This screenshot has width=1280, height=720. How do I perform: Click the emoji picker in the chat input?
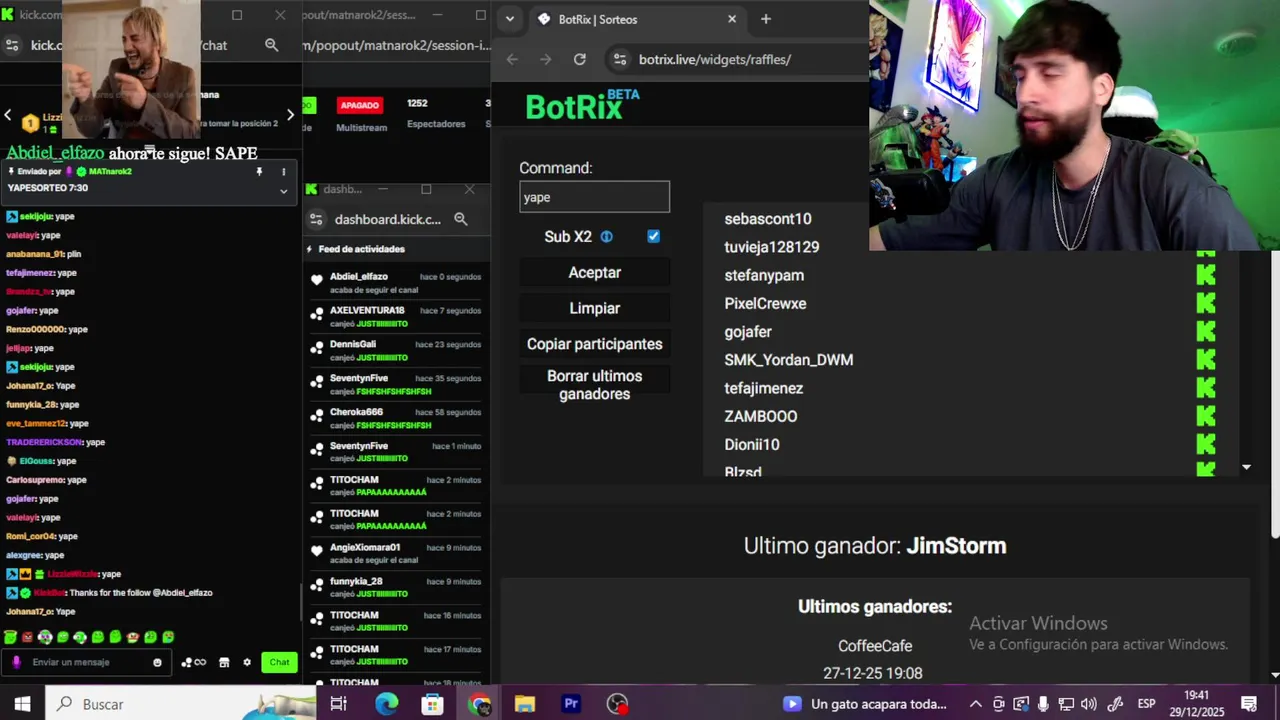157,662
